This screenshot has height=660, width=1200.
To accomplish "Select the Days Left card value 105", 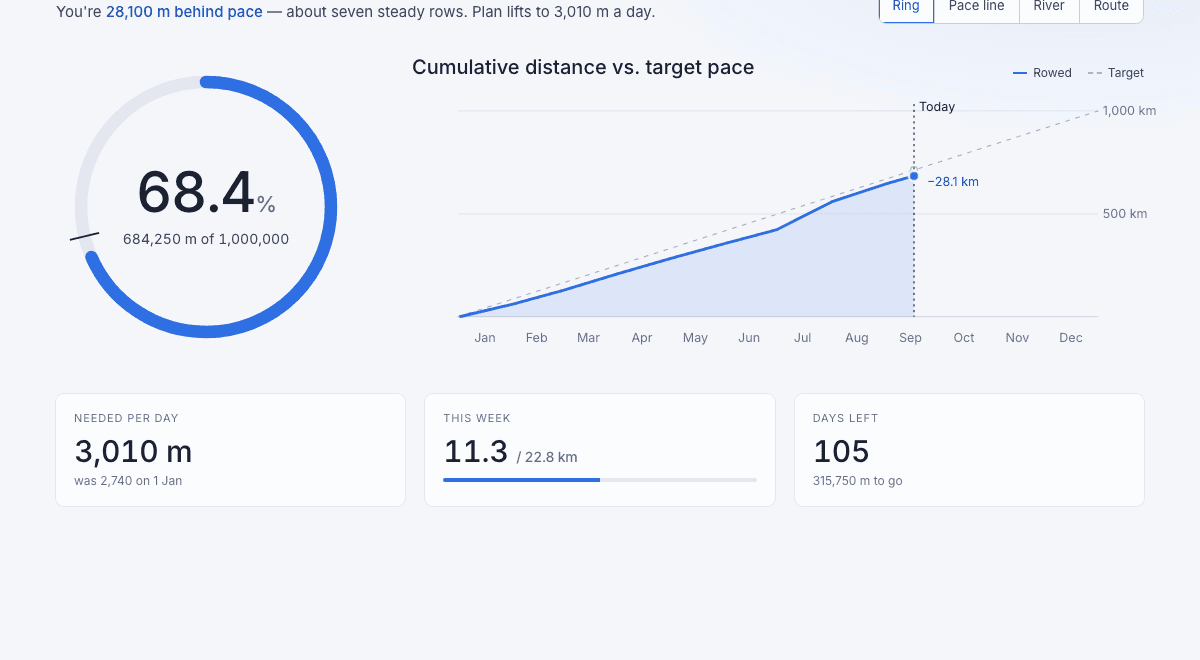I will [x=842, y=452].
